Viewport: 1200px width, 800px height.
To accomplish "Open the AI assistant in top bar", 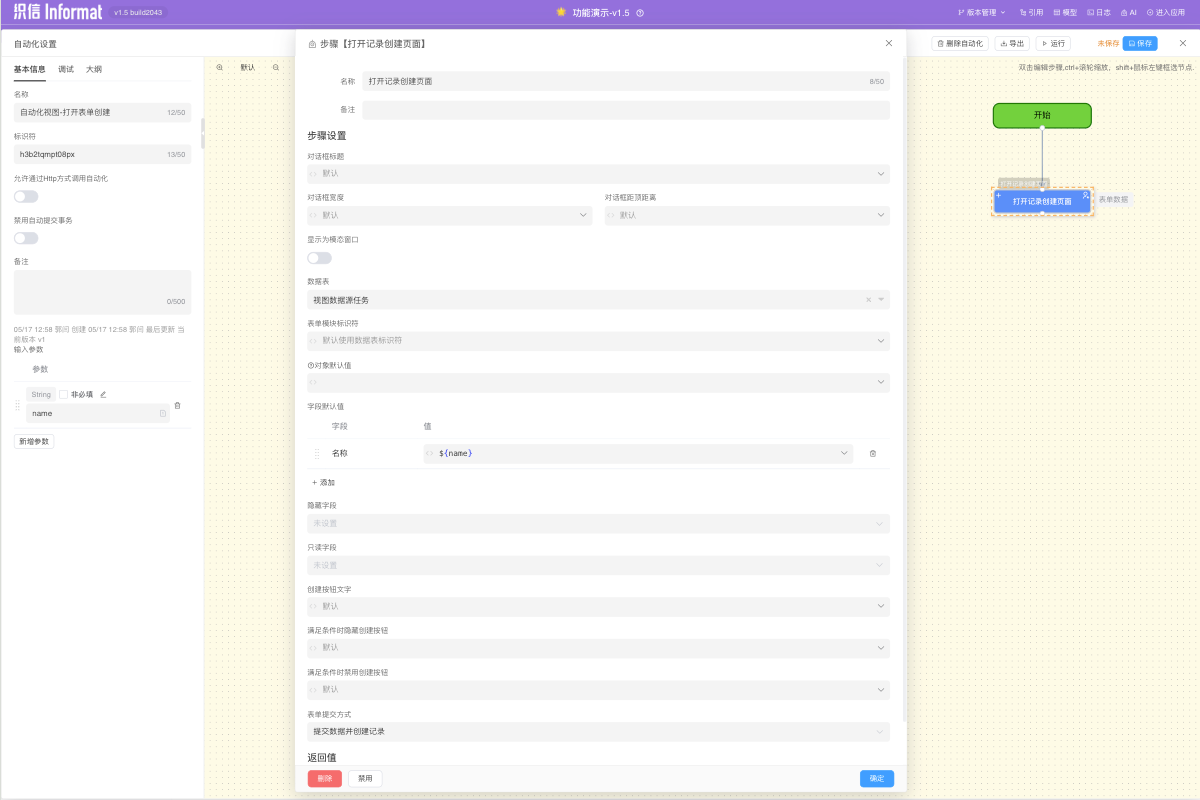I will pos(1128,13).
